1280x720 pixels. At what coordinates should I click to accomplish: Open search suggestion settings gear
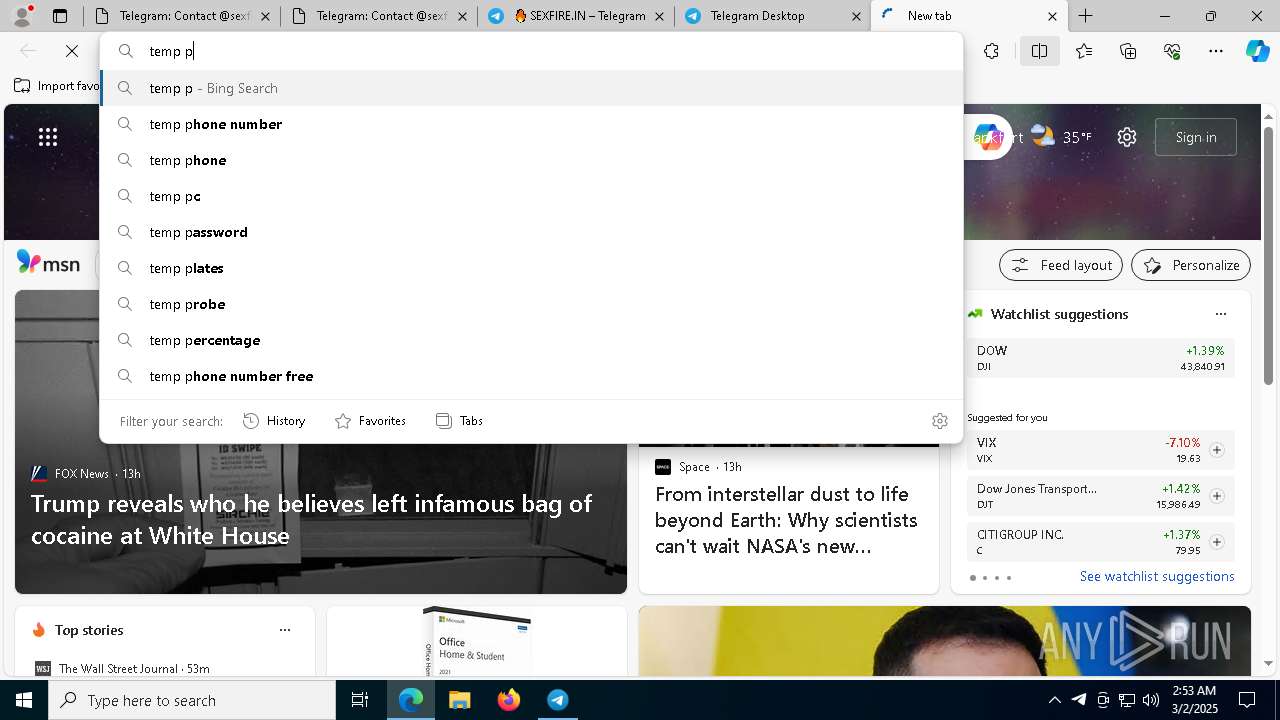(x=939, y=421)
